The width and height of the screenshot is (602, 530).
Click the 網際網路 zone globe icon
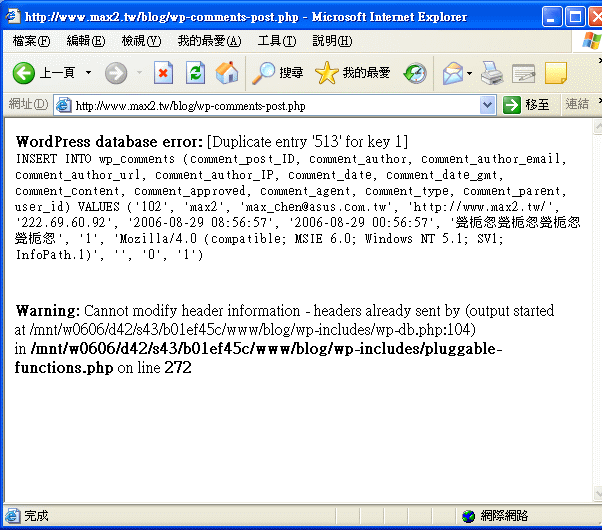click(468, 516)
